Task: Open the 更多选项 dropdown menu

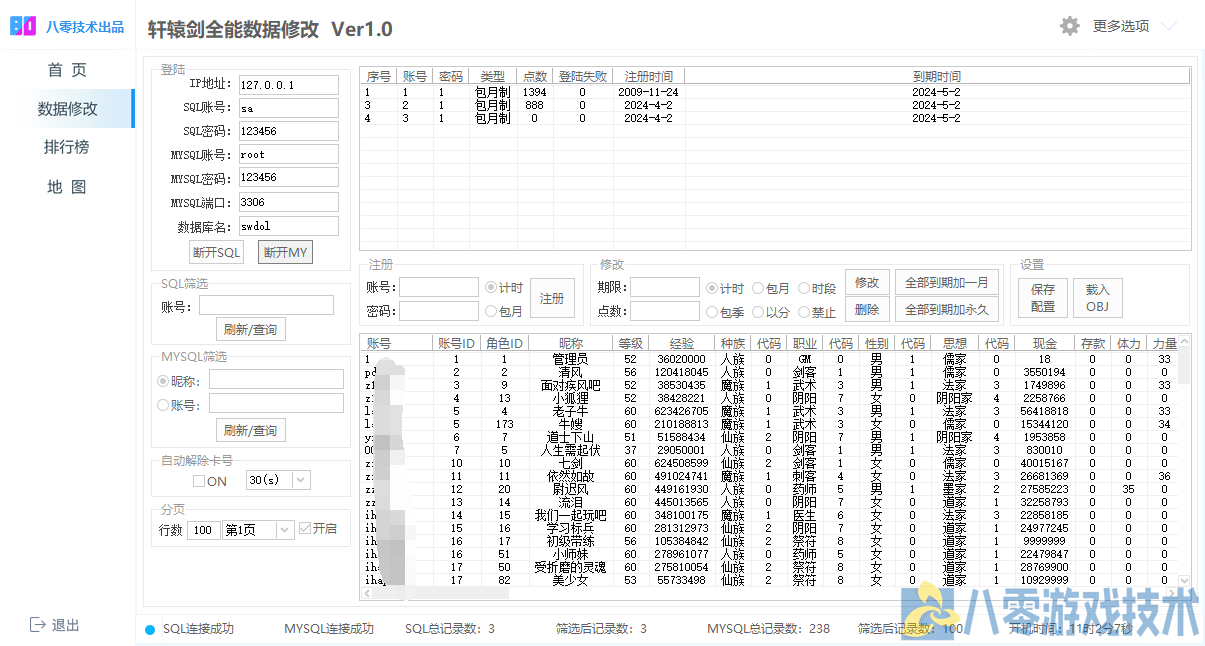Action: tap(1120, 26)
